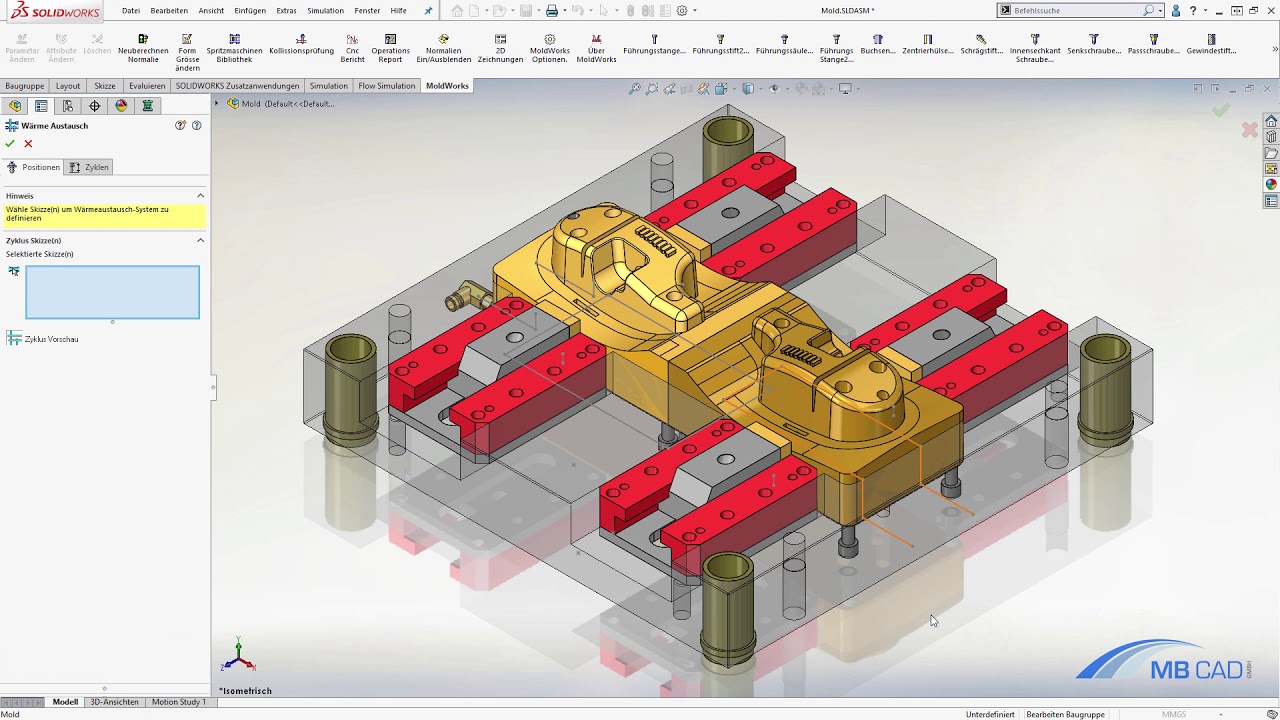The image size is (1280, 720).
Task: Open the options gear dropdown arrow
Action: (695, 11)
